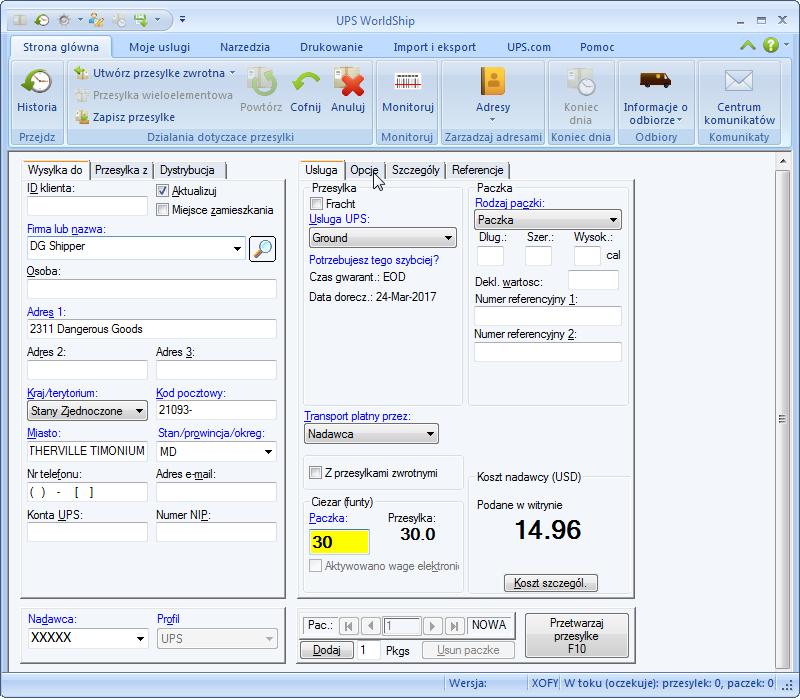Open the Adresy address book icon

(x=493, y=82)
